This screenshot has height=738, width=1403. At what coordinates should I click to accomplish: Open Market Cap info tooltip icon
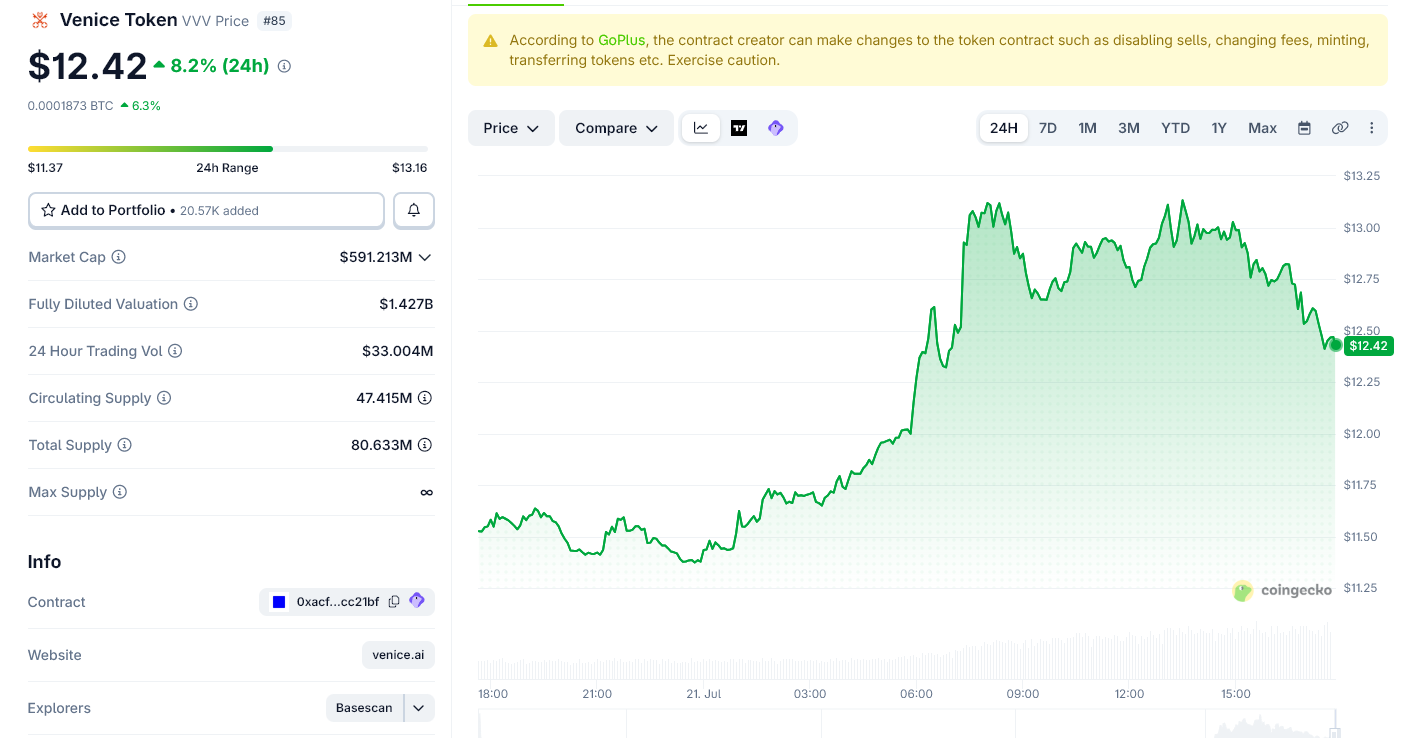click(x=118, y=257)
